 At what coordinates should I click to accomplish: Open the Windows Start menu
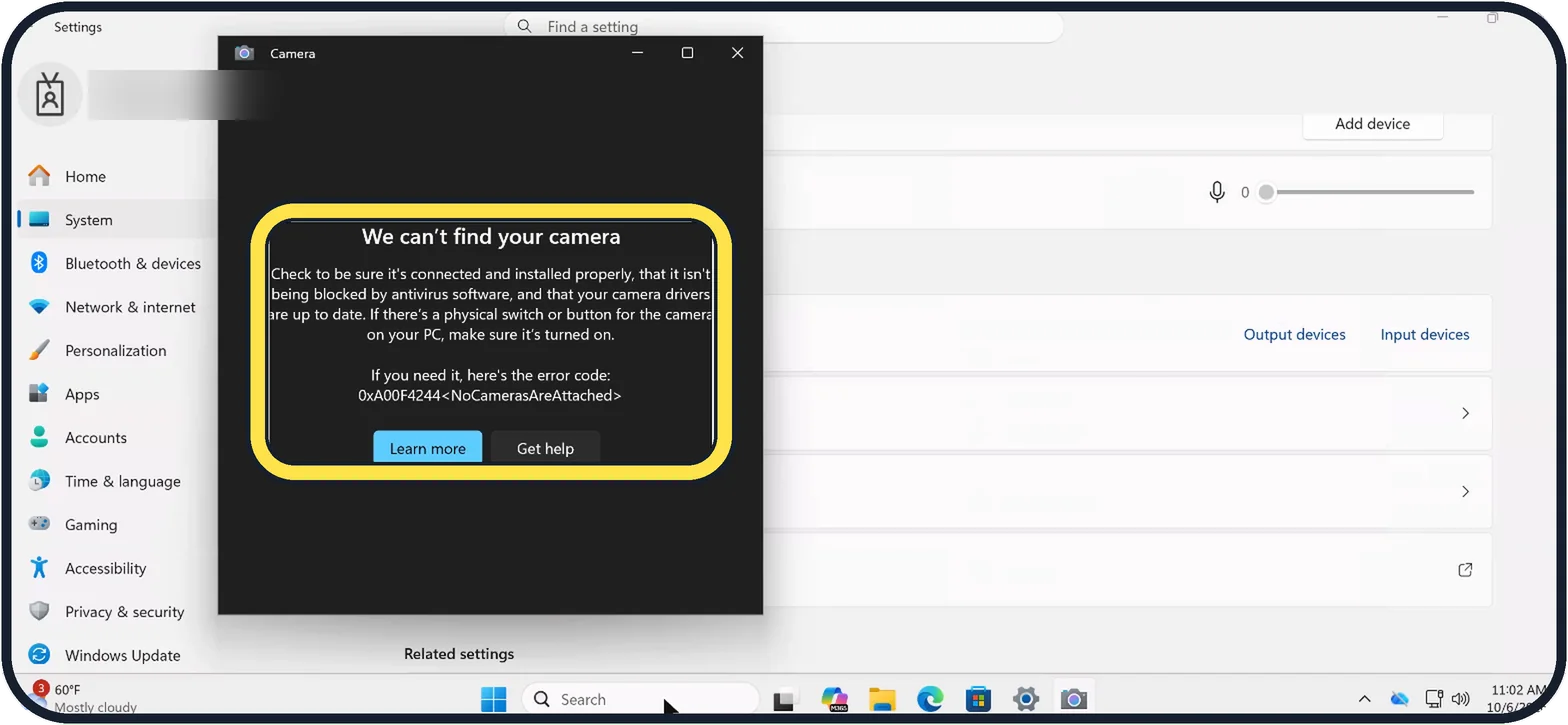(x=494, y=699)
